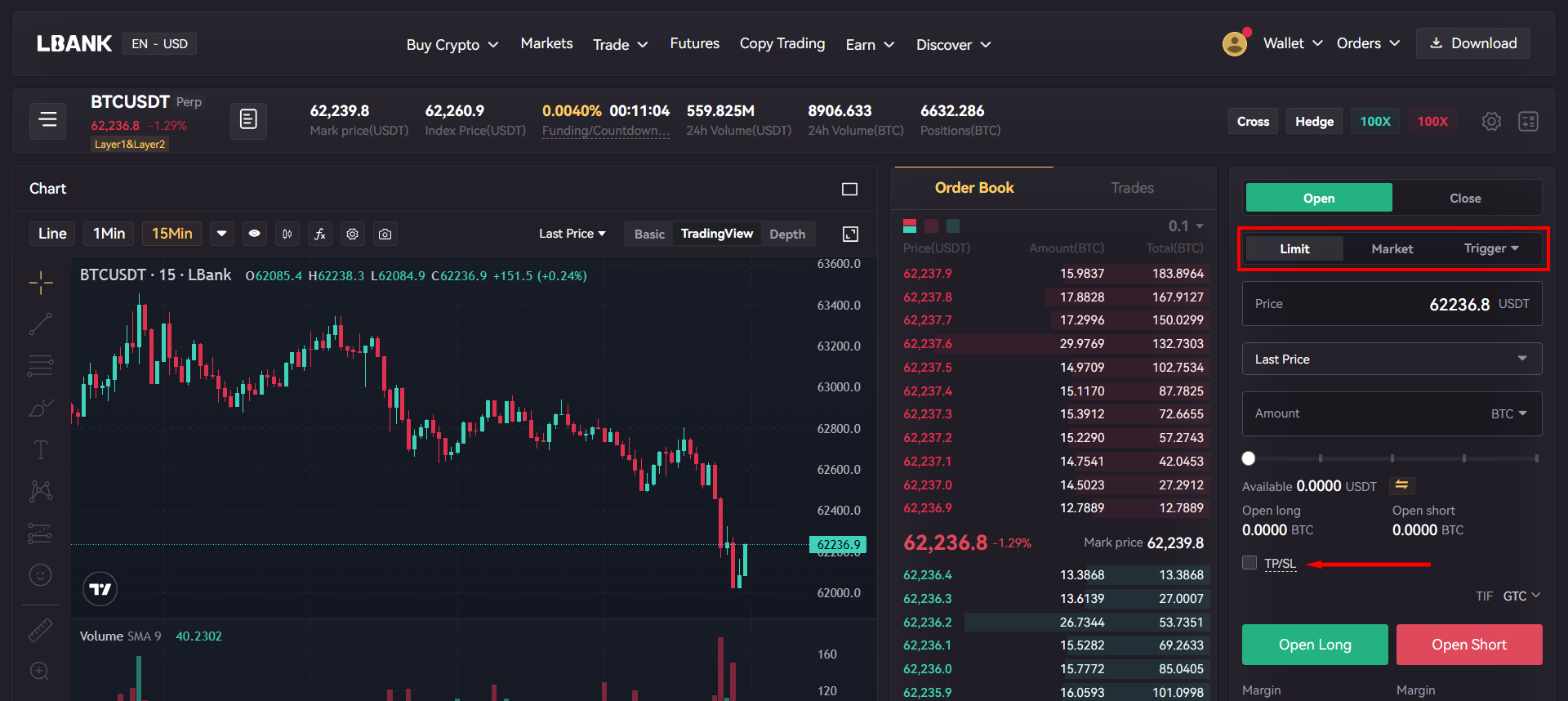Expand the Trade menu
Screen dimensions: 1568x701
coord(621,44)
